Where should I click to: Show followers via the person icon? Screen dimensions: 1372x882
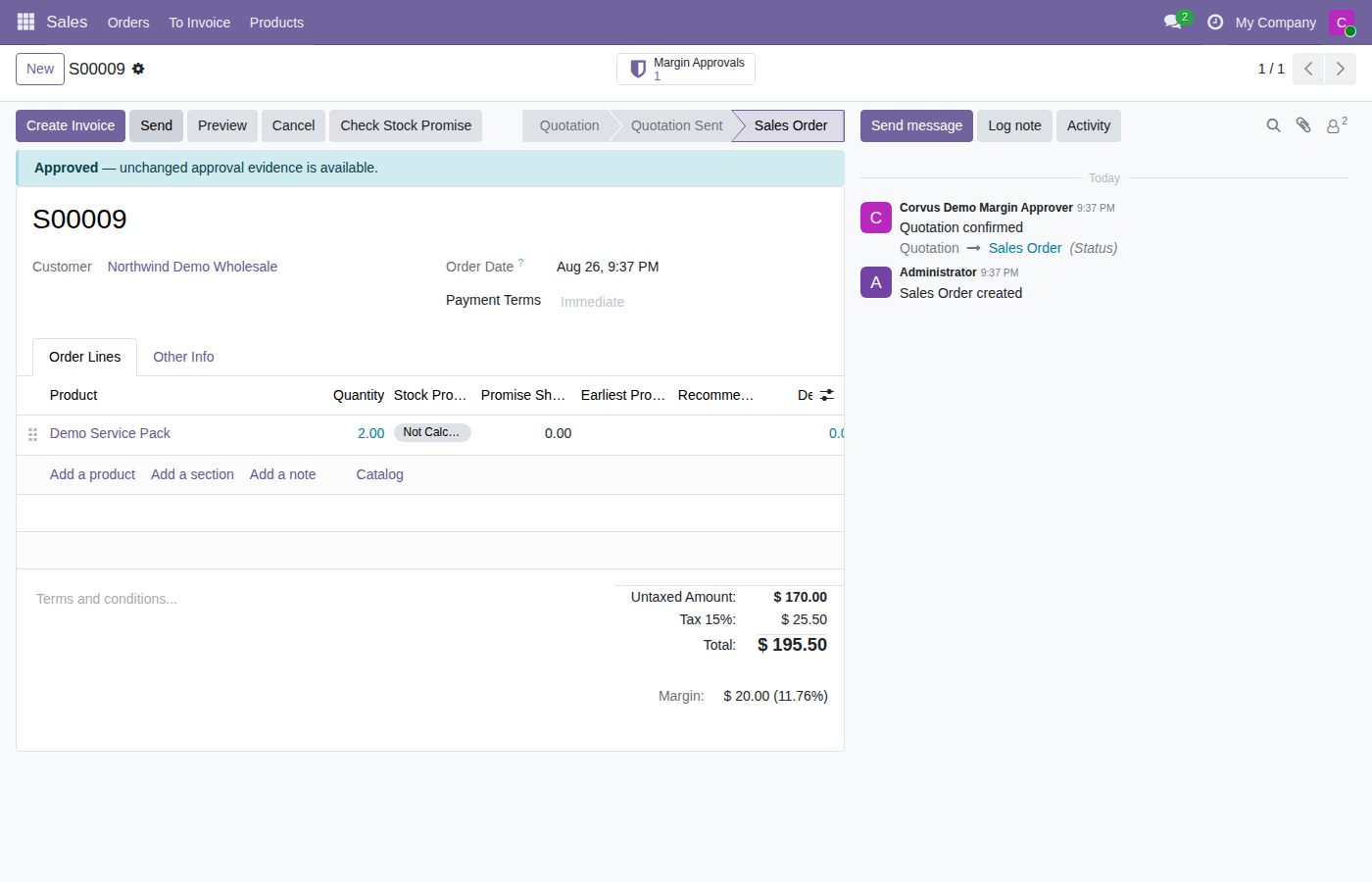coord(1336,125)
